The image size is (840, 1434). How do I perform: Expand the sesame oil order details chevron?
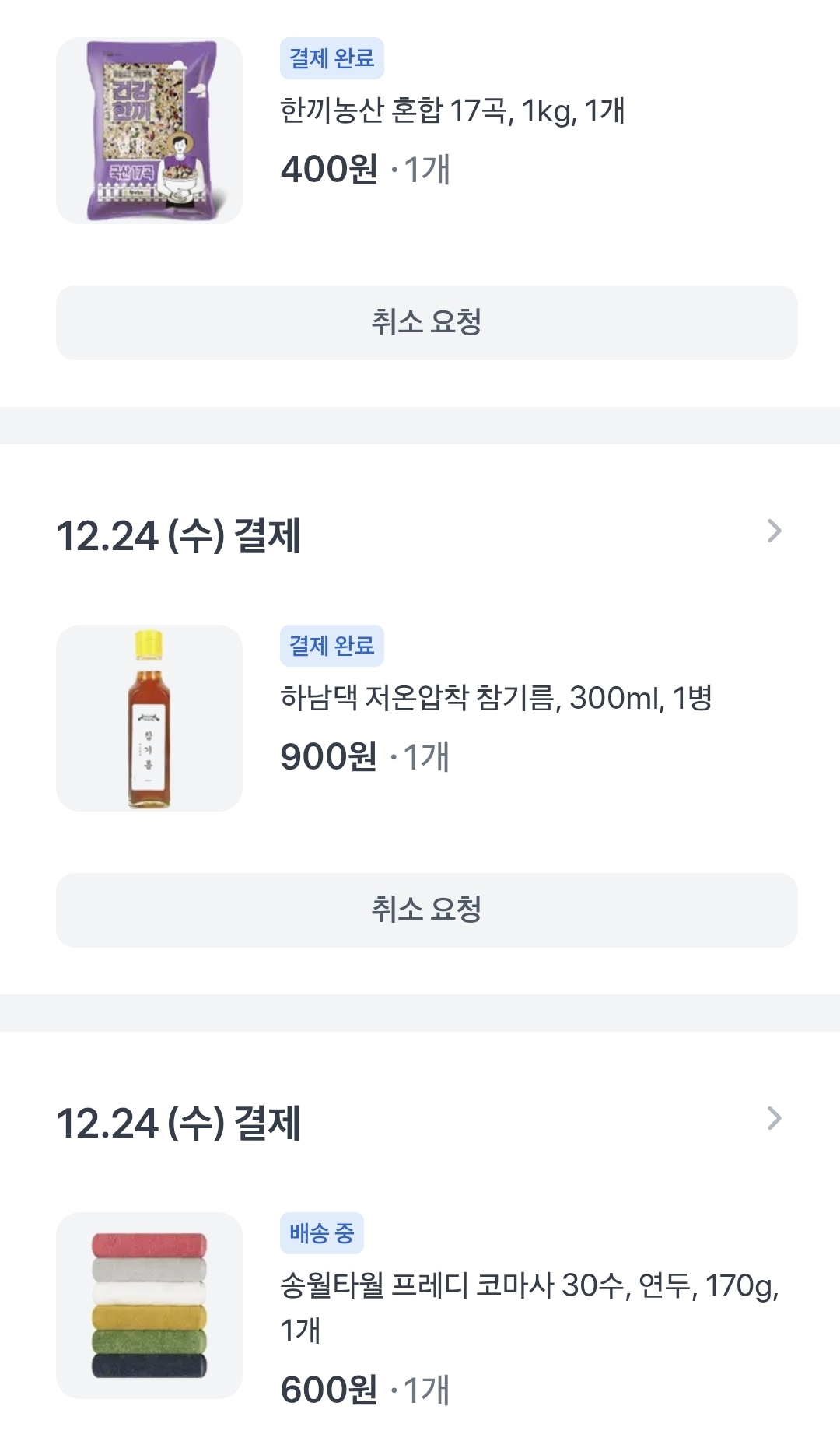point(774,531)
